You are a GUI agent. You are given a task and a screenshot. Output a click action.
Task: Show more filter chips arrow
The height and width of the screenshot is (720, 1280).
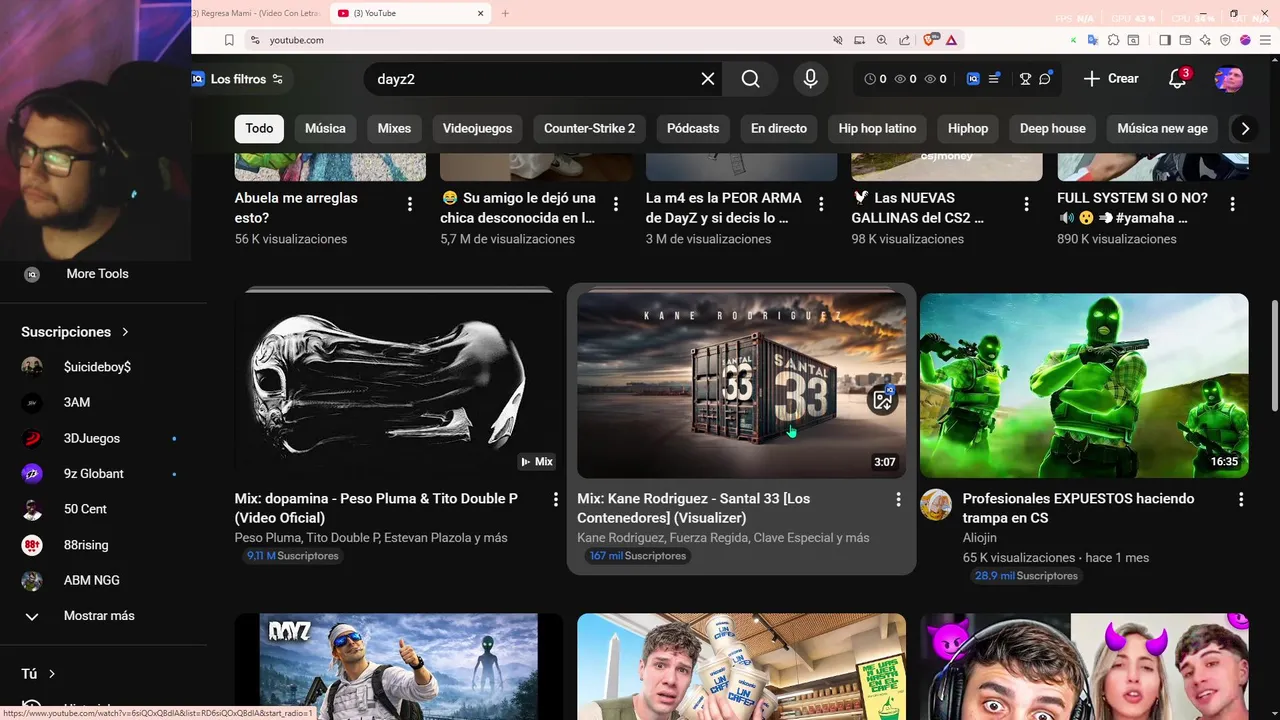1244,128
